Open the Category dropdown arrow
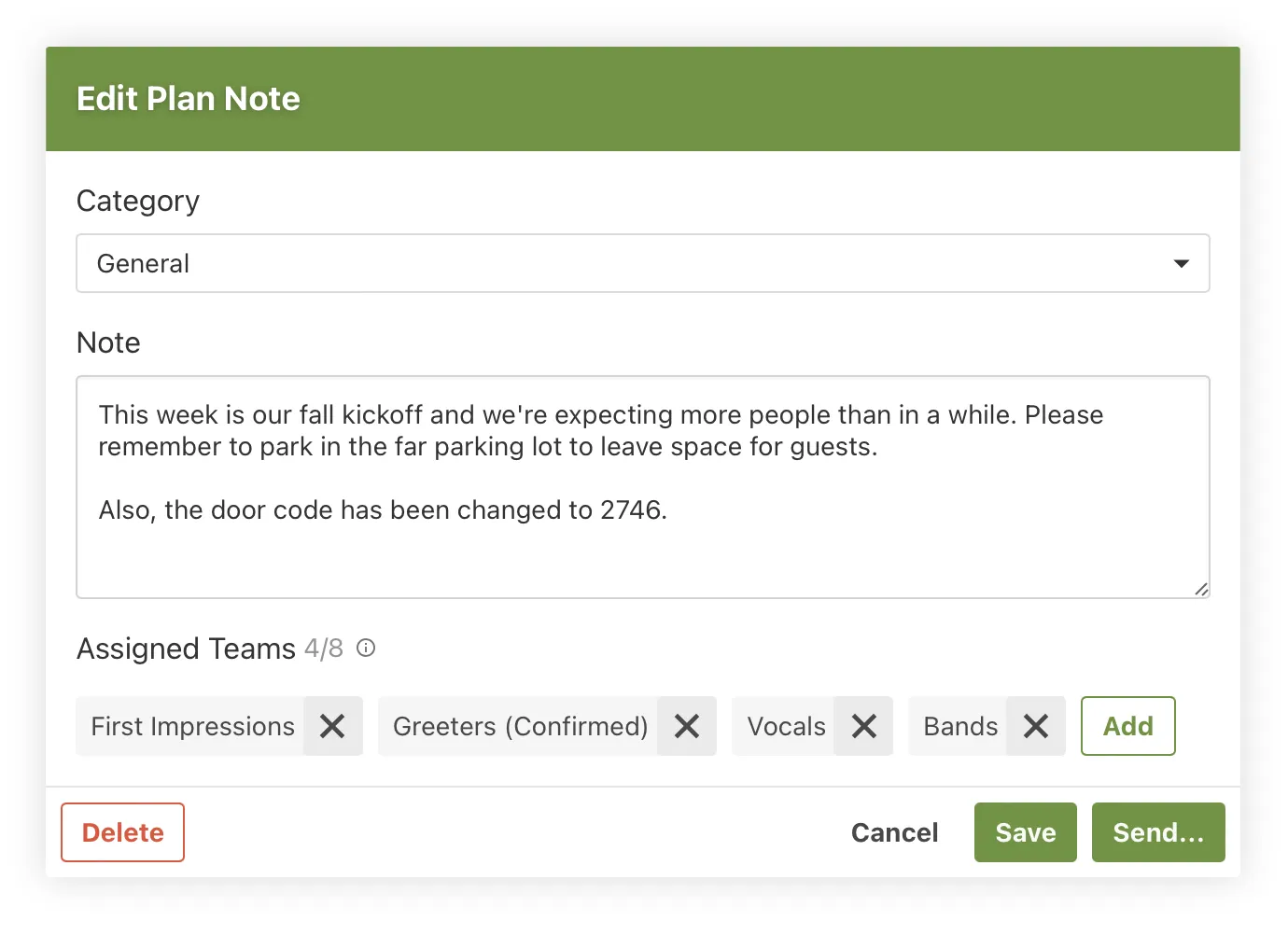 (1181, 263)
